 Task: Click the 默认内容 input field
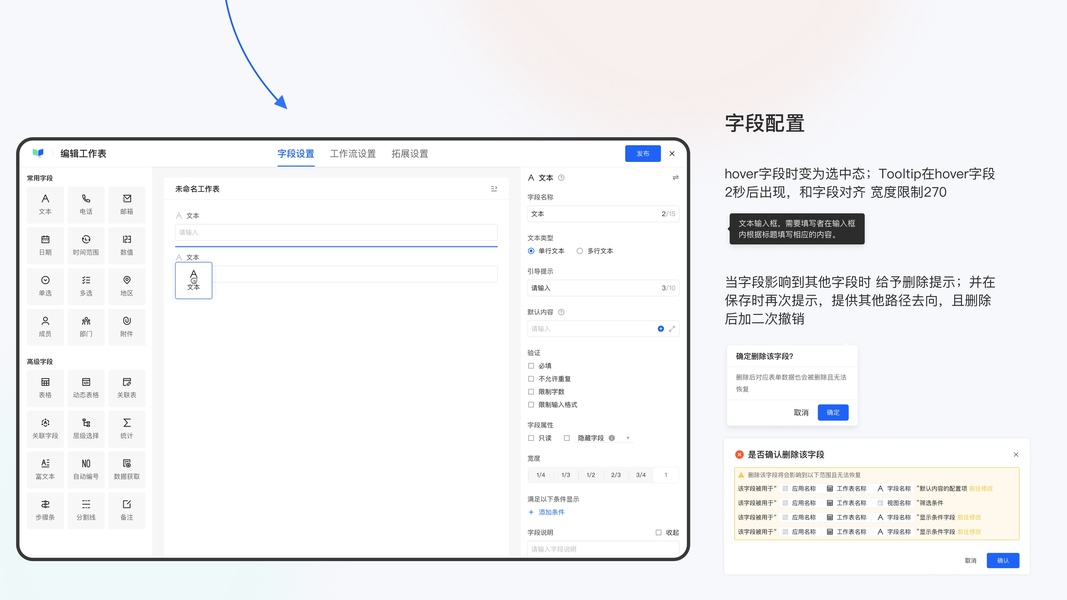tap(603, 329)
